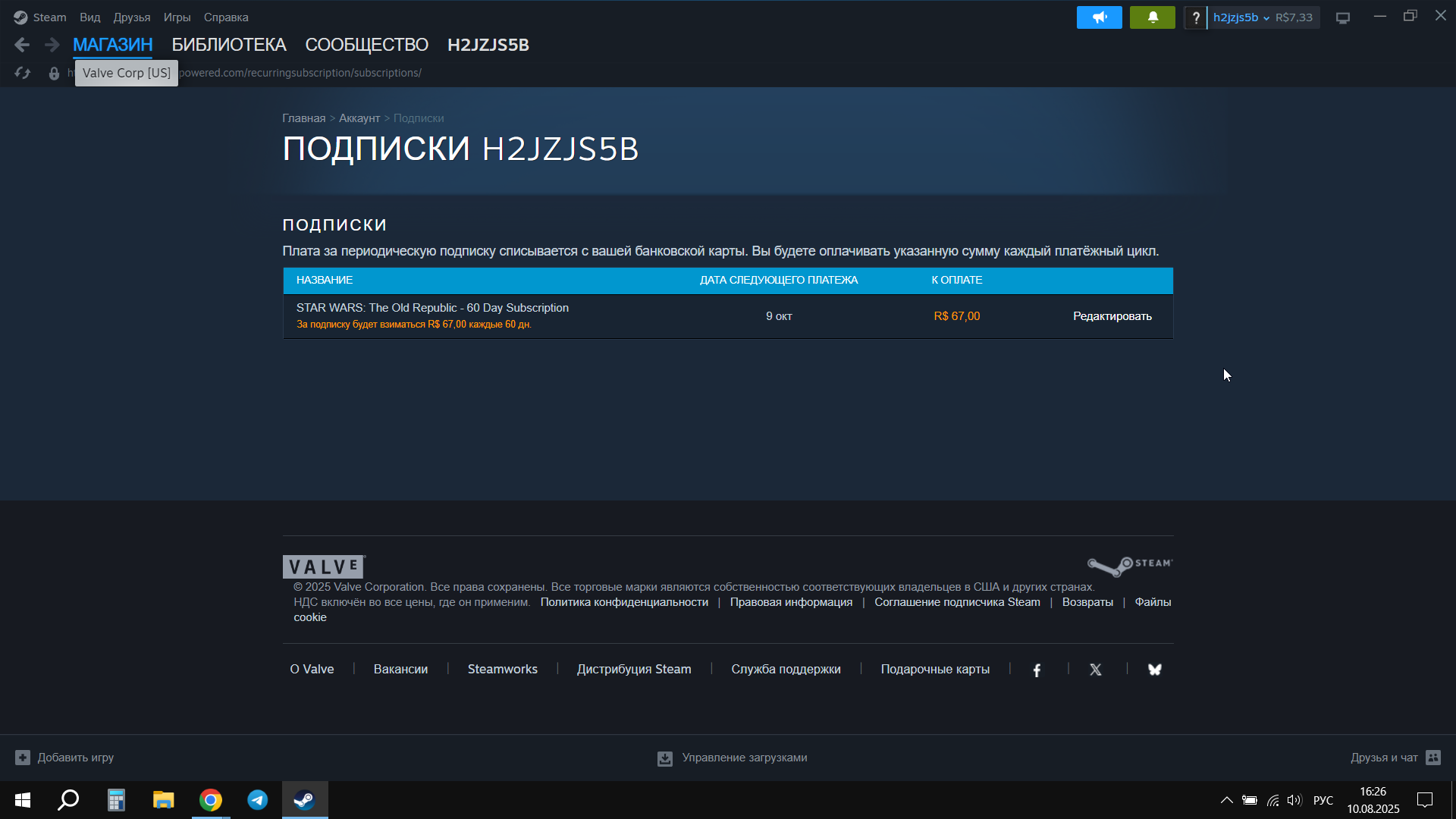Click the НАЗВАНИЕ column header

point(325,281)
